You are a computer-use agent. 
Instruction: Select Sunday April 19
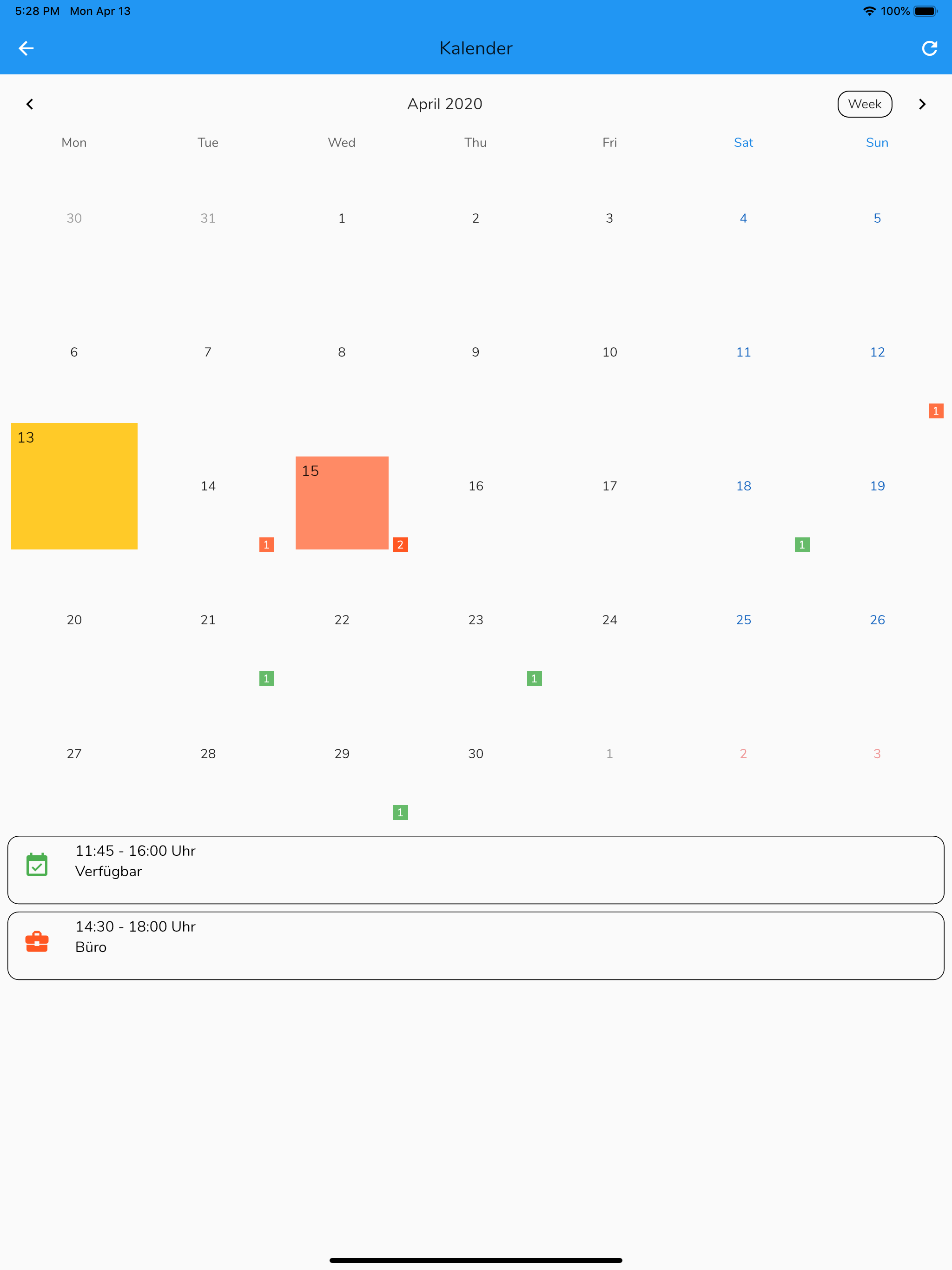tap(877, 486)
